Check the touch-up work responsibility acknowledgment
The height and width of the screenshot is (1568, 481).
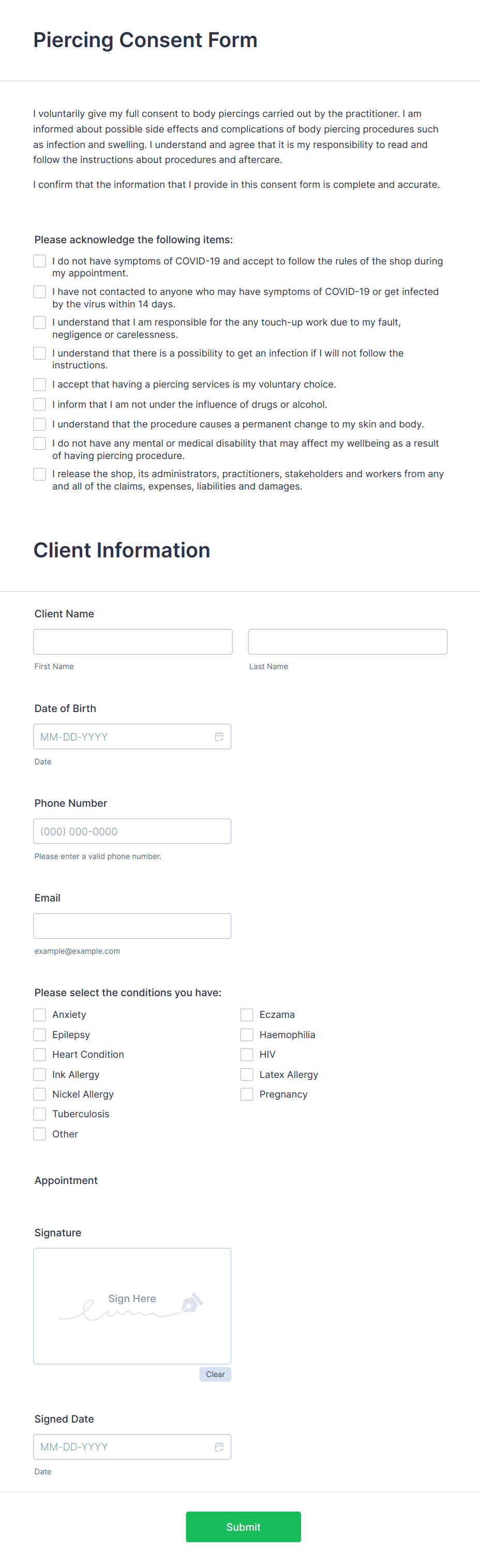point(39,322)
